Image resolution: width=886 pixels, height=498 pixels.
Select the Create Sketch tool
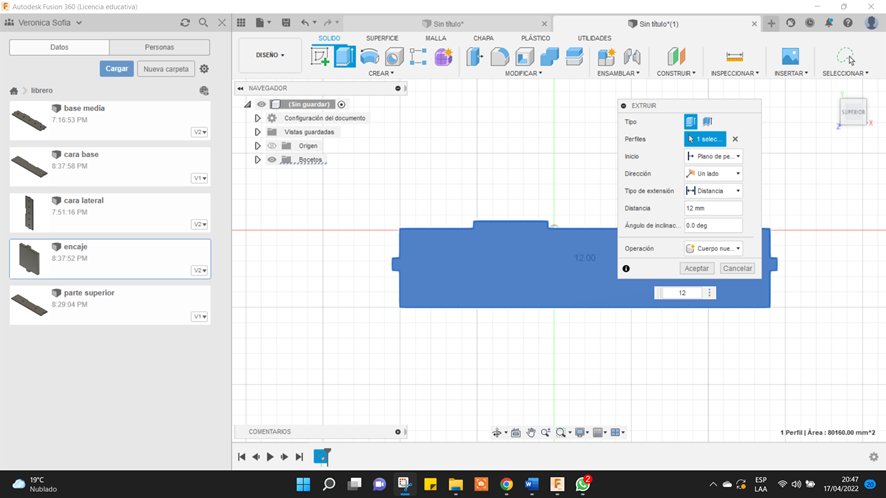(320, 57)
